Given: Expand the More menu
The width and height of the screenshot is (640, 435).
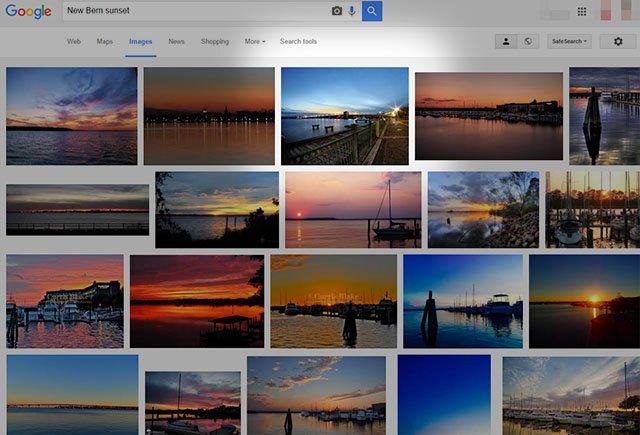Looking at the screenshot, I should (255, 41).
